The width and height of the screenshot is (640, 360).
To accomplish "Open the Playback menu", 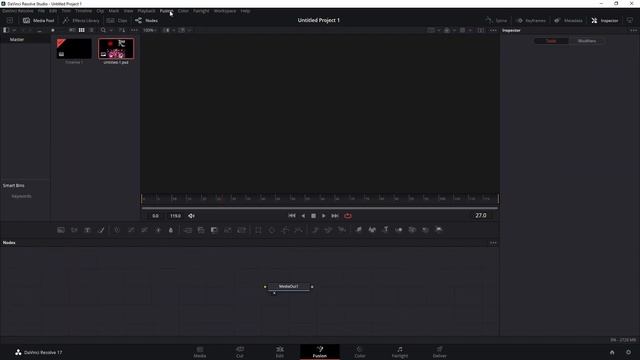I will coord(146,11).
